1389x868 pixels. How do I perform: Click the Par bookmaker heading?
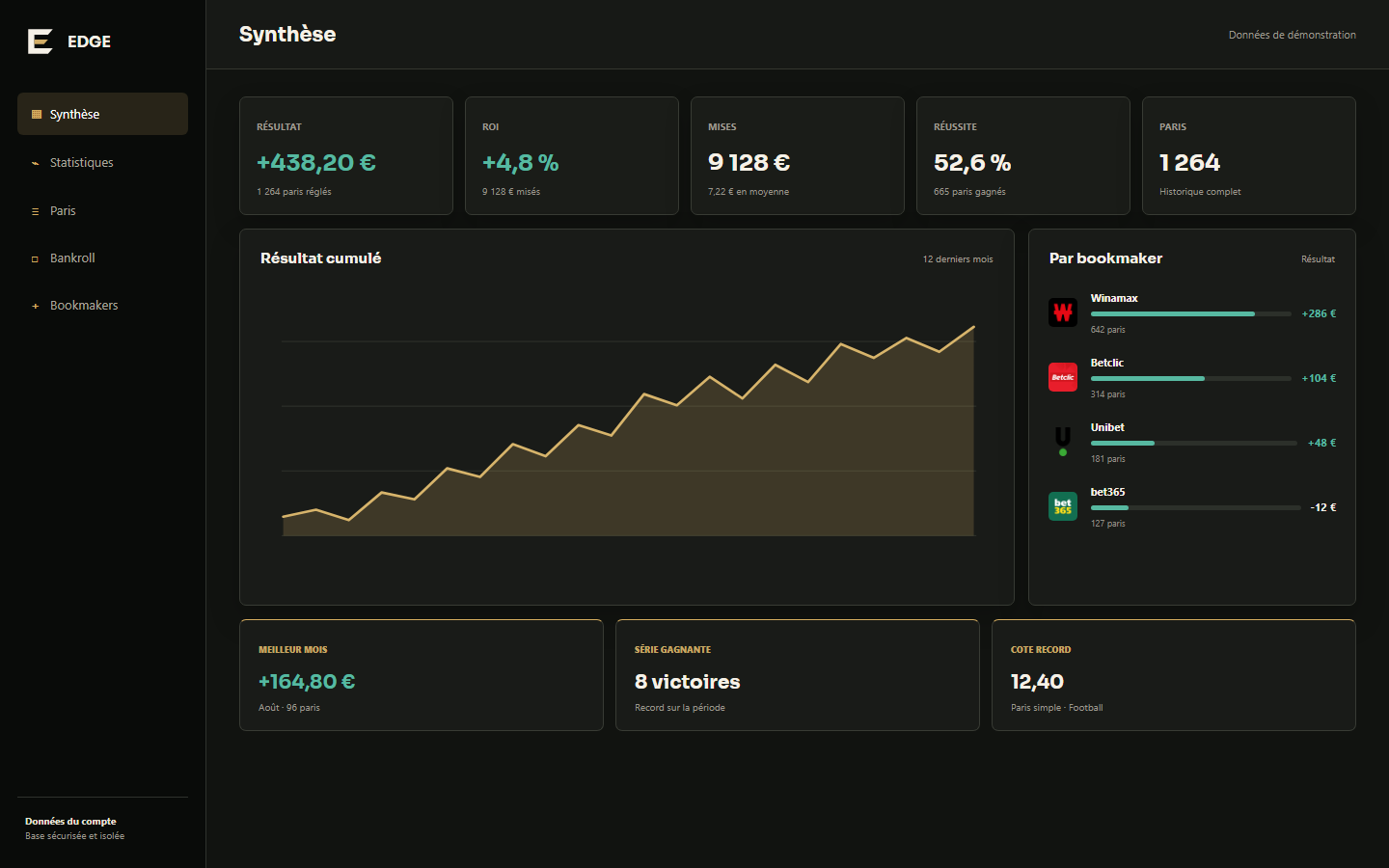point(1105,258)
